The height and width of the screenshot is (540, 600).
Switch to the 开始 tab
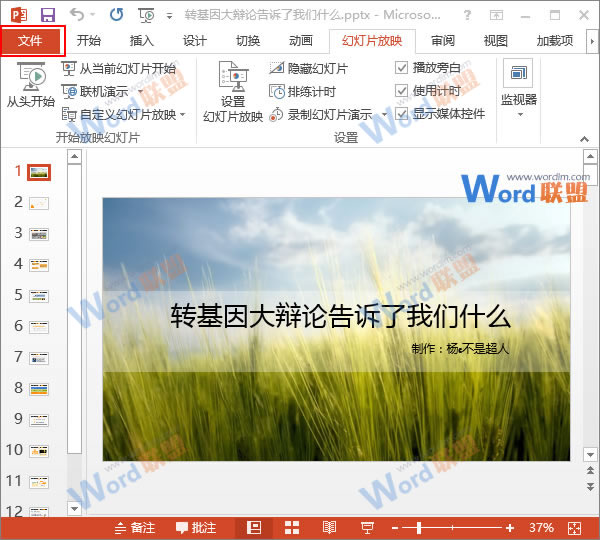pyautogui.click(x=88, y=41)
